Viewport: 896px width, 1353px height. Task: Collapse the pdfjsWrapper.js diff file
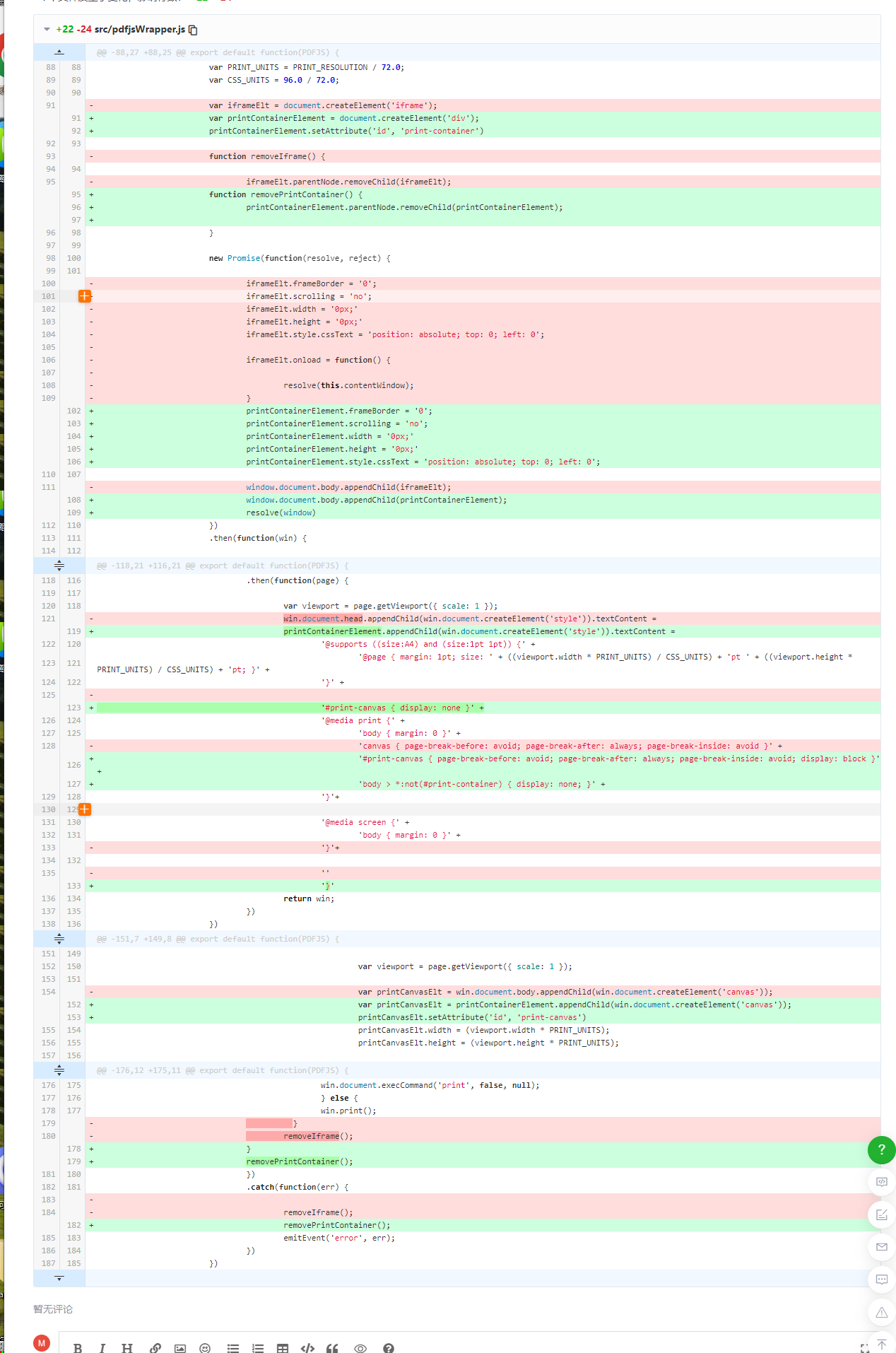pos(47,29)
